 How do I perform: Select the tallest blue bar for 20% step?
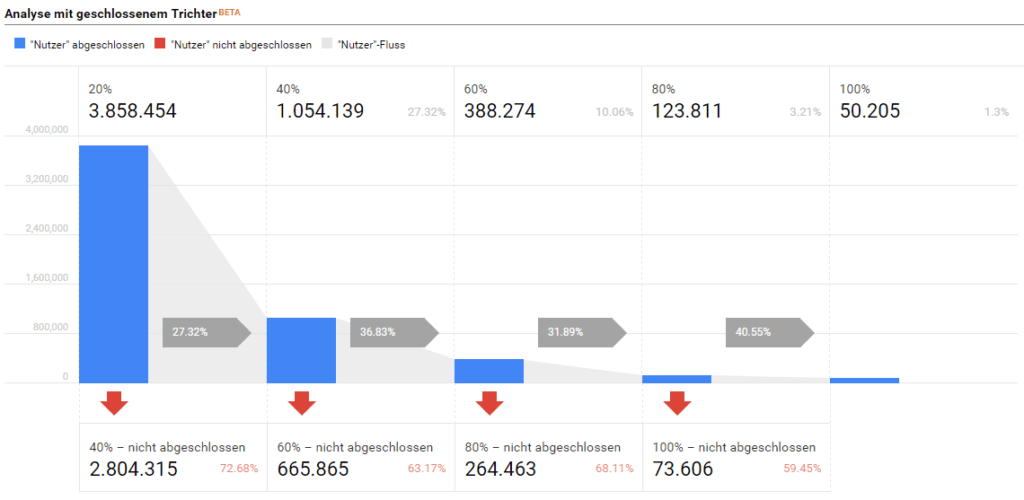[114, 264]
